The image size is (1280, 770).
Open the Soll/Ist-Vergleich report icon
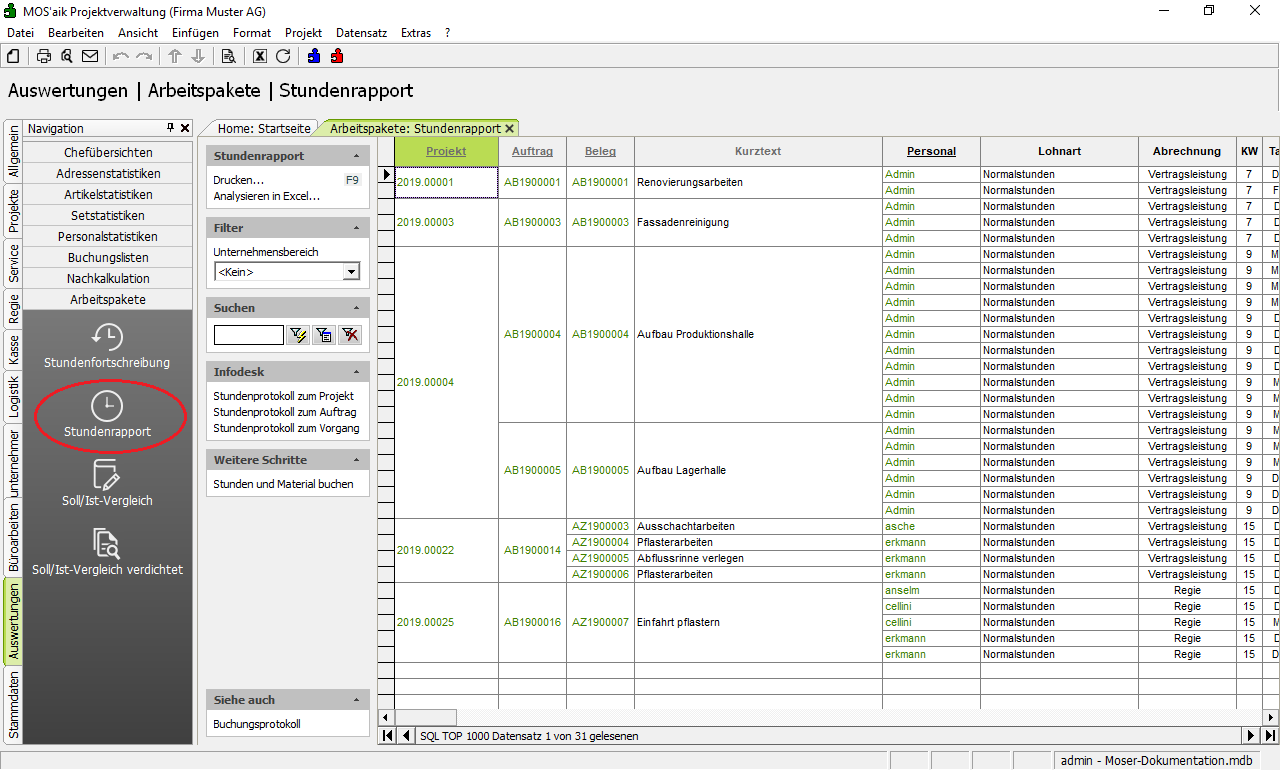tap(107, 483)
